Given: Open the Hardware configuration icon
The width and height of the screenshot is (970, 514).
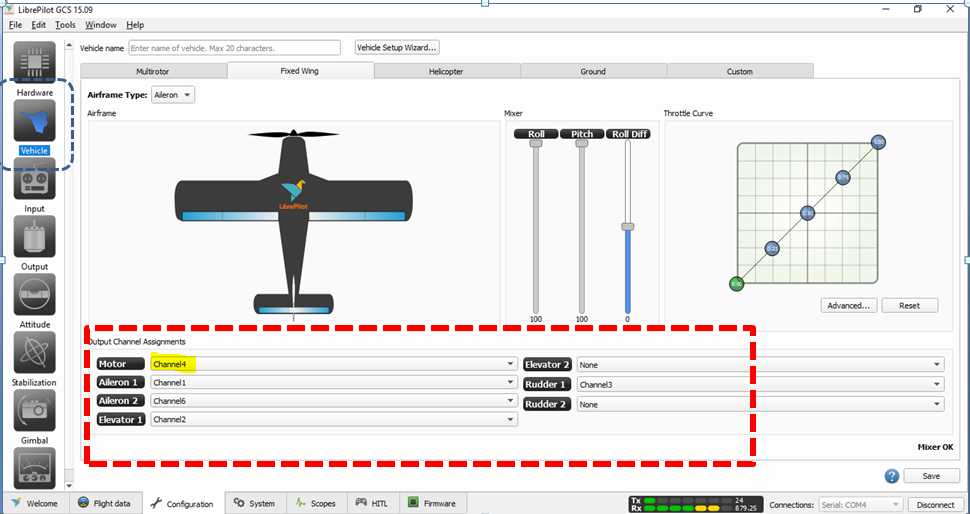Looking at the screenshot, I should [34, 63].
